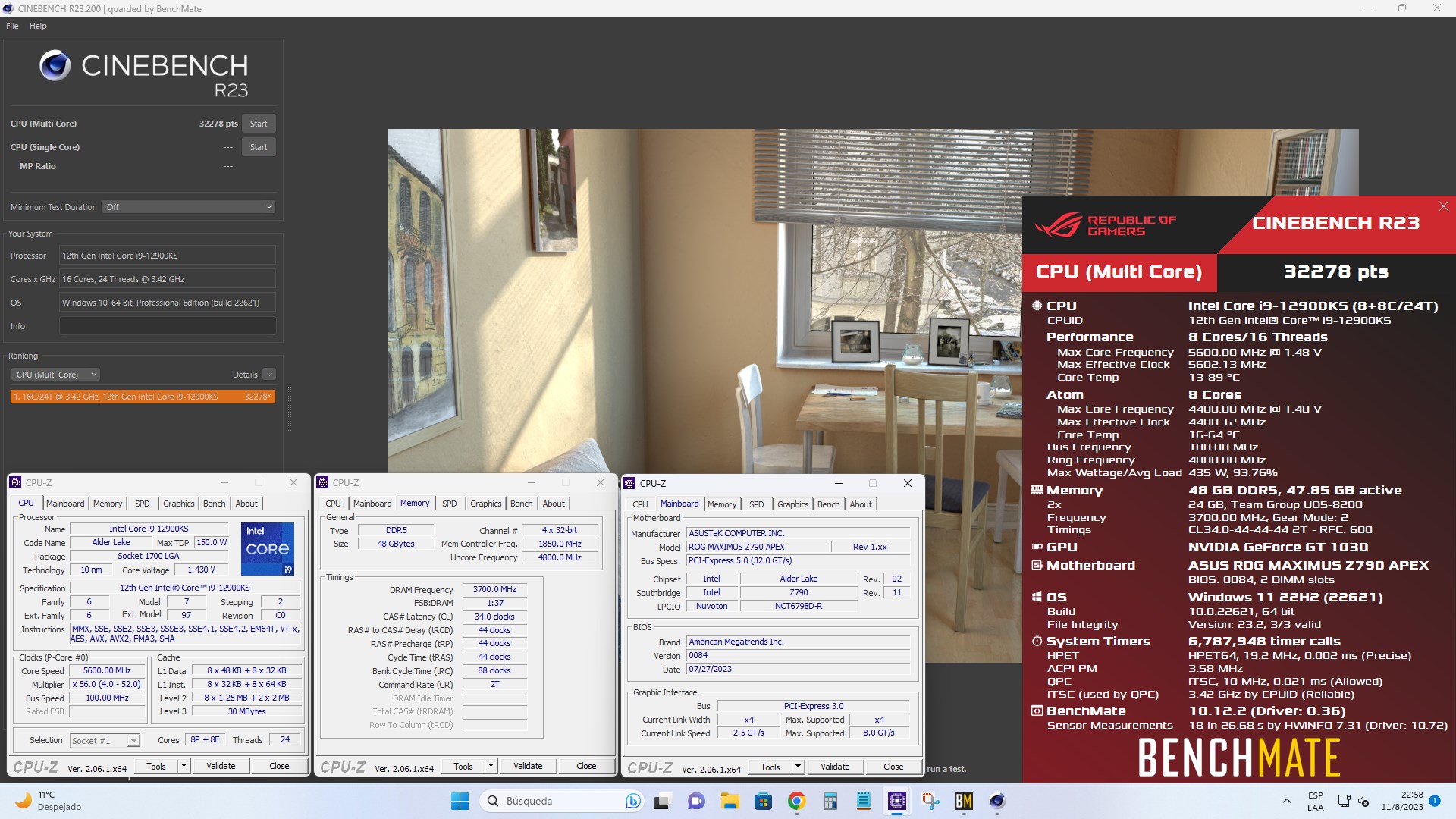Open Notepad from taskbar

[864, 801]
